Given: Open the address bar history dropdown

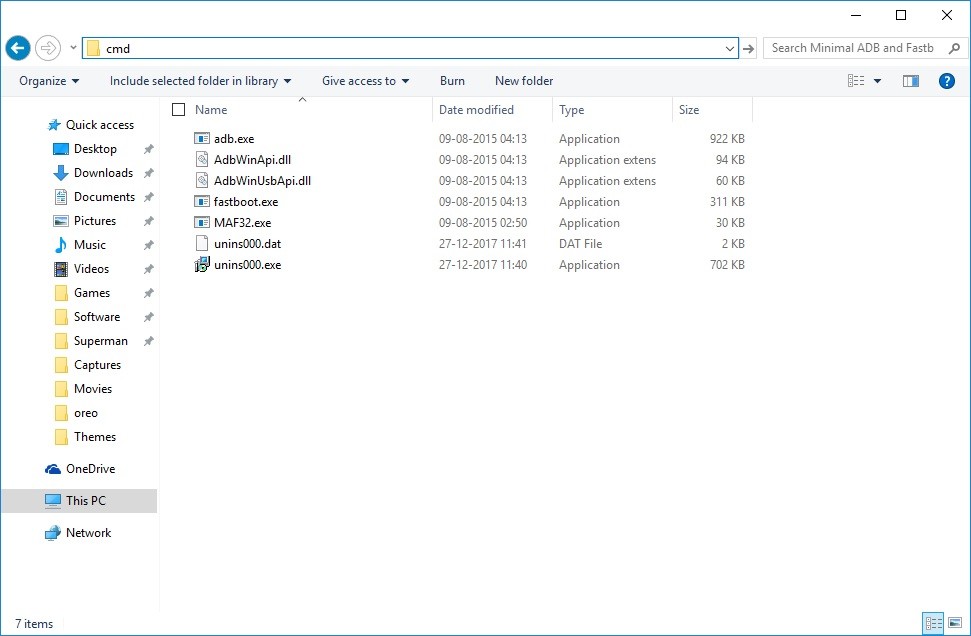Looking at the screenshot, I should (729, 48).
